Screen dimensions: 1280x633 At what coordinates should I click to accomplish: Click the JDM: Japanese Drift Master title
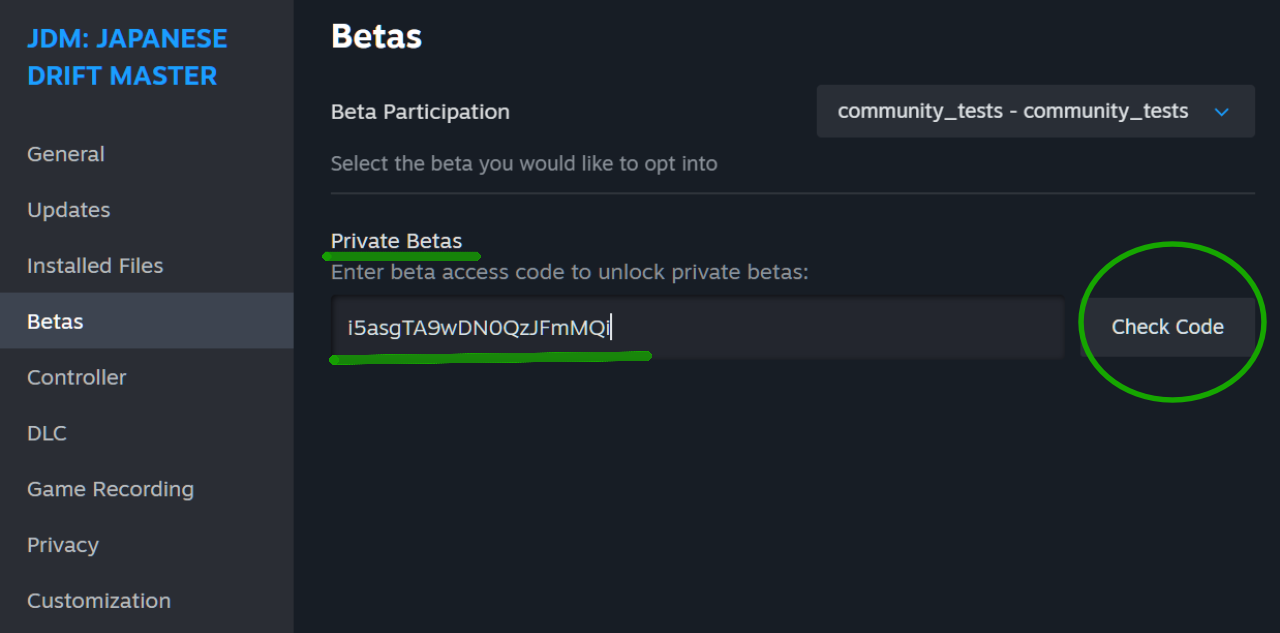click(x=127, y=57)
